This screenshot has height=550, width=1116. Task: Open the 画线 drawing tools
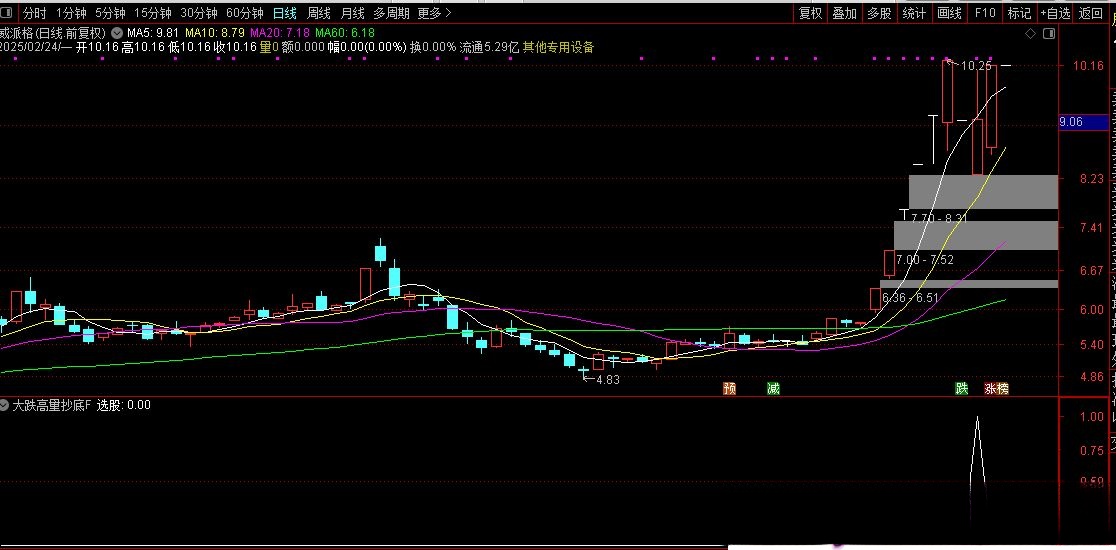[x=949, y=13]
